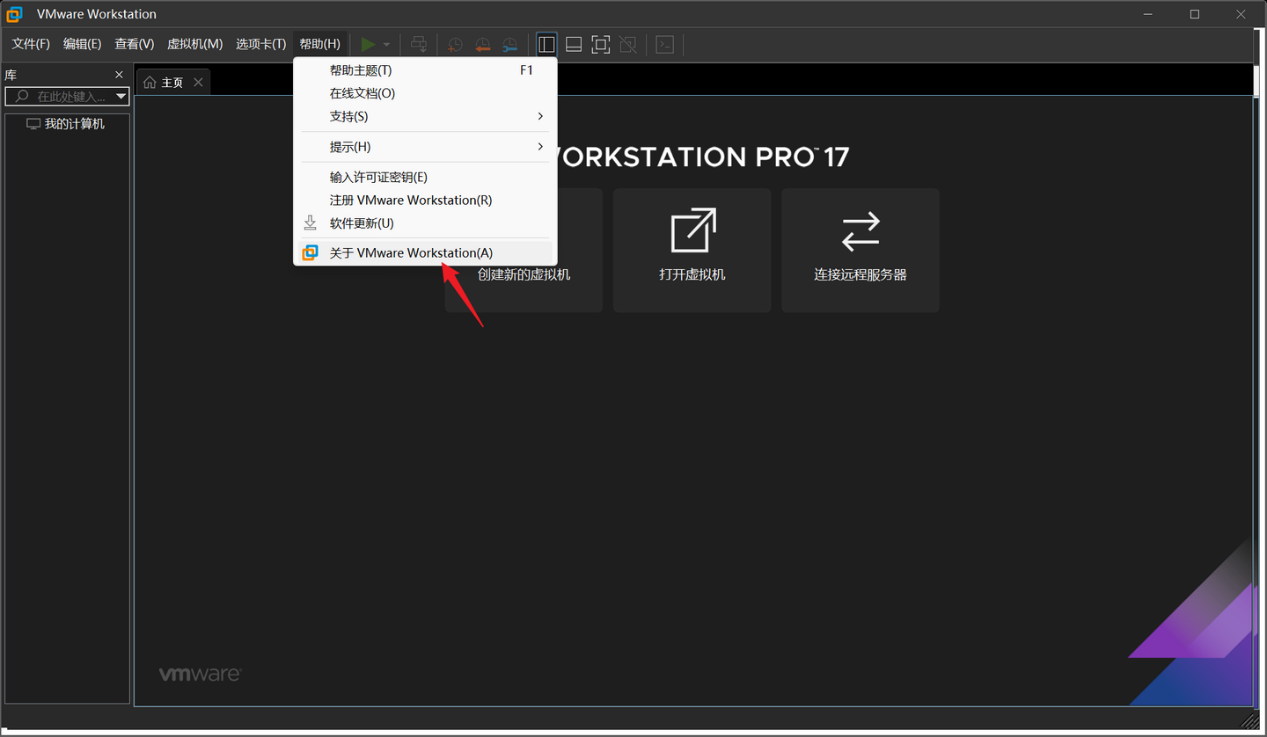
Task: Open the Snapshot Manager wrench icon
Action: (x=510, y=44)
